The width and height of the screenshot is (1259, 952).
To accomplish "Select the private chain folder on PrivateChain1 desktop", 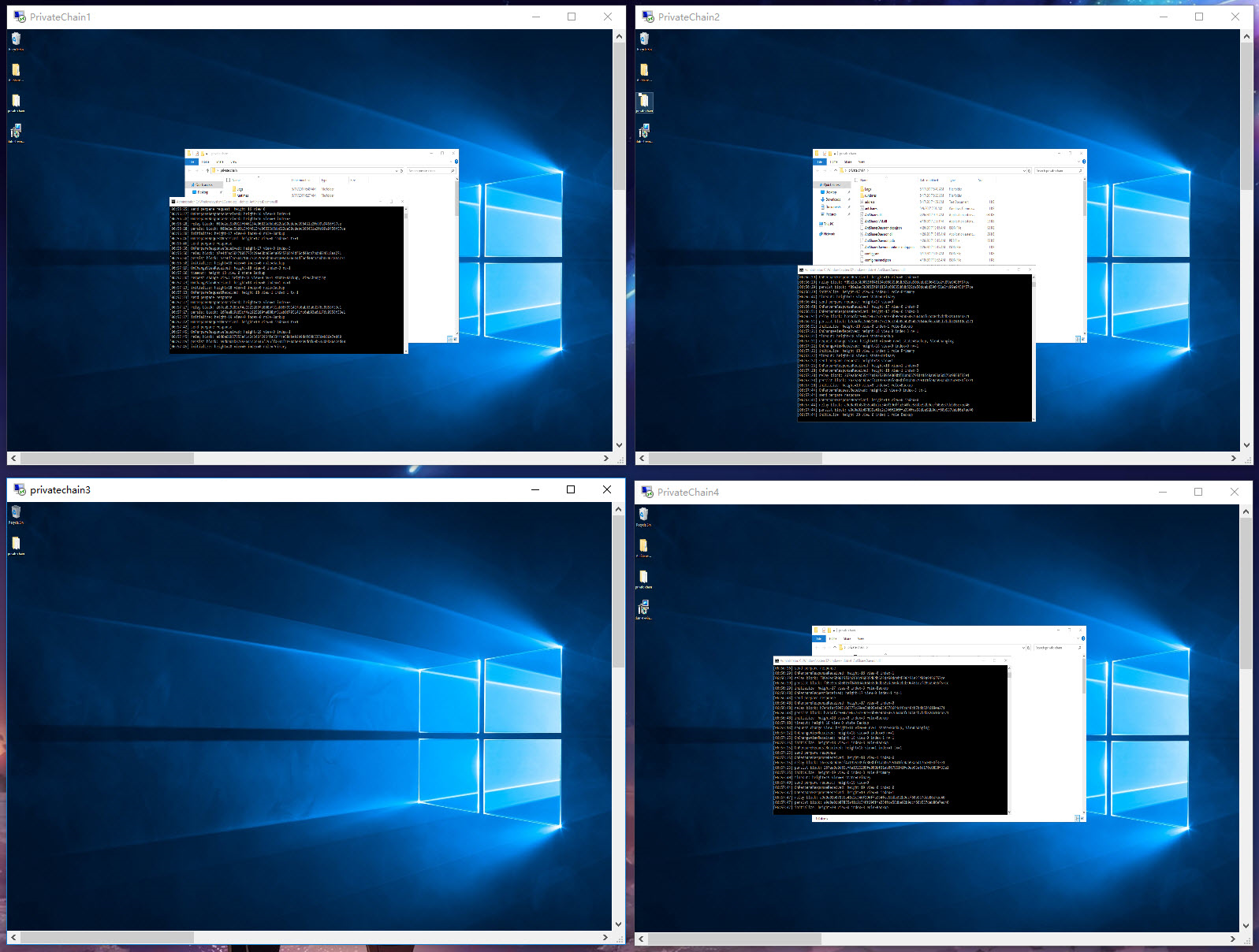I will [x=16, y=102].
